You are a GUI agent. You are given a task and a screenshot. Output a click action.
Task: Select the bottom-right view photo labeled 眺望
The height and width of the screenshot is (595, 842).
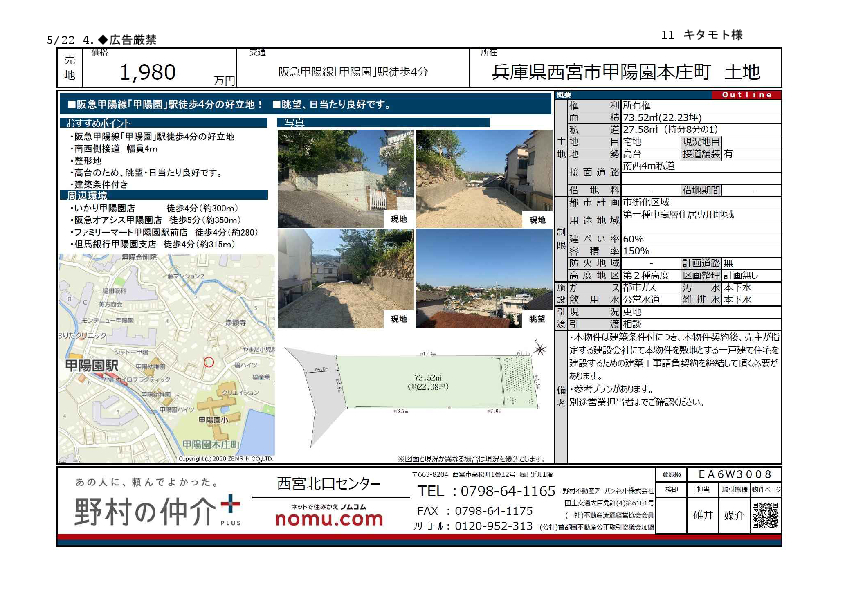(x=483, y=277)
